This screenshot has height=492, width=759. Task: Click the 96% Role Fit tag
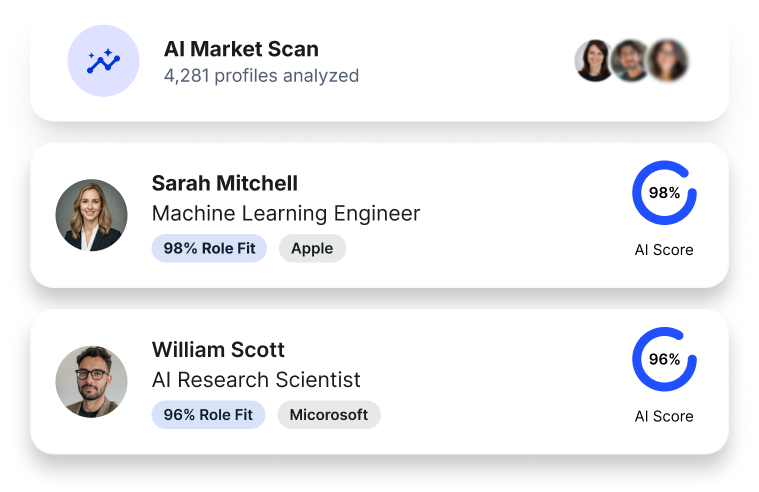pos(208,415)
